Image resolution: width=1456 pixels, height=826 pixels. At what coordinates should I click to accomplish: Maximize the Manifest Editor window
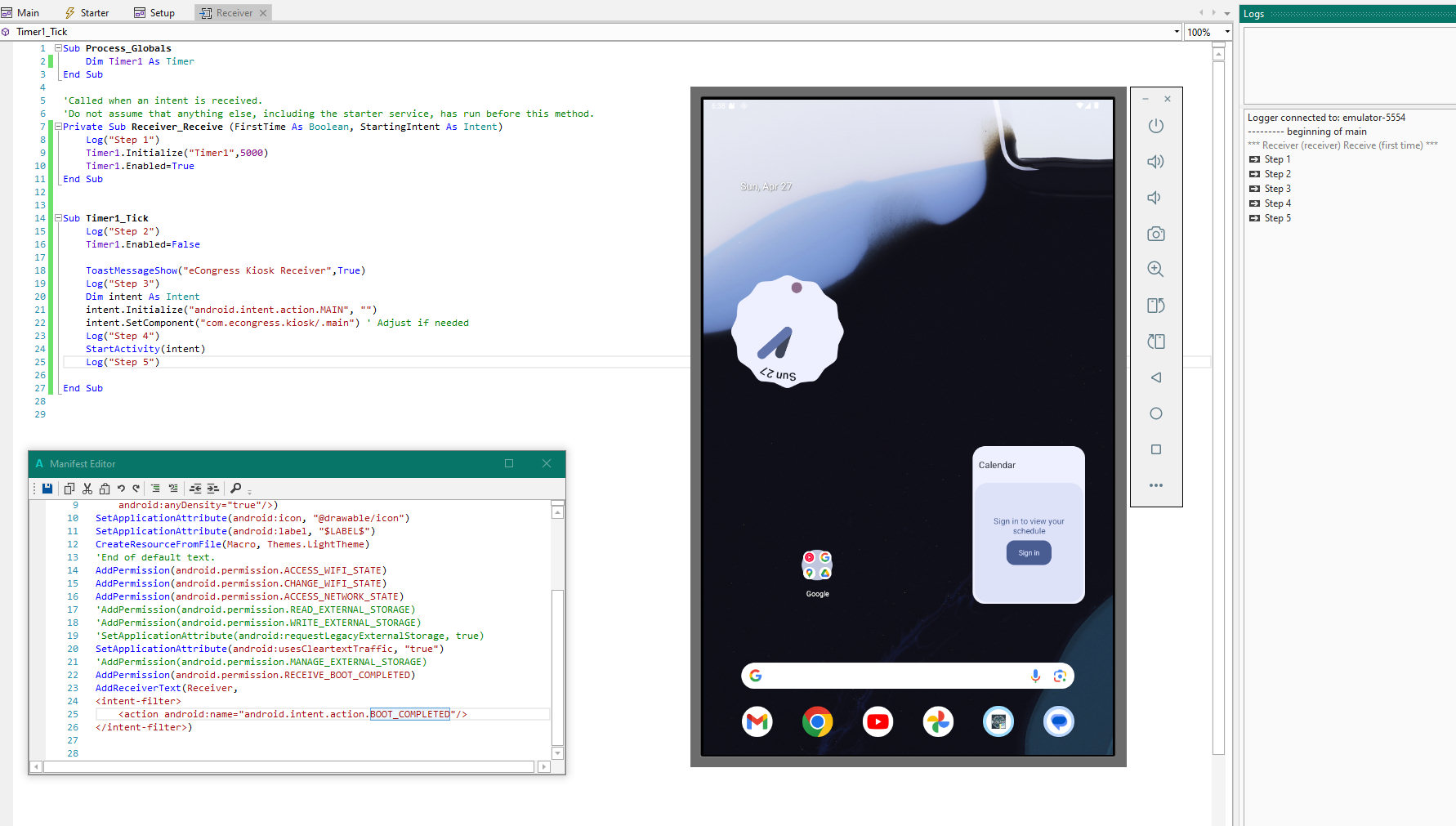[x=509, y=463]
